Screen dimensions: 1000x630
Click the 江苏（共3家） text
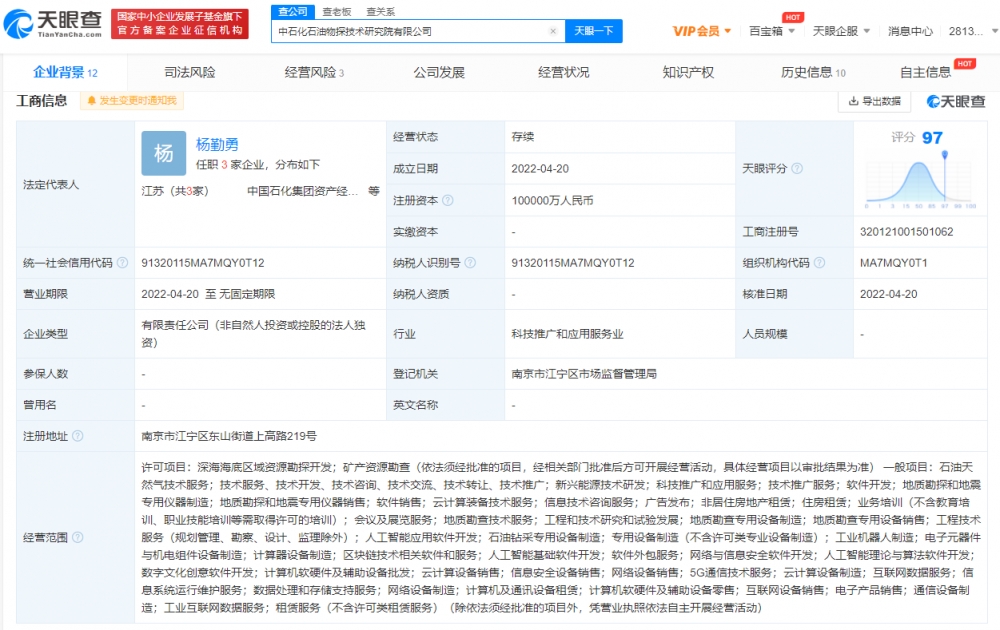tap(175, 191)
